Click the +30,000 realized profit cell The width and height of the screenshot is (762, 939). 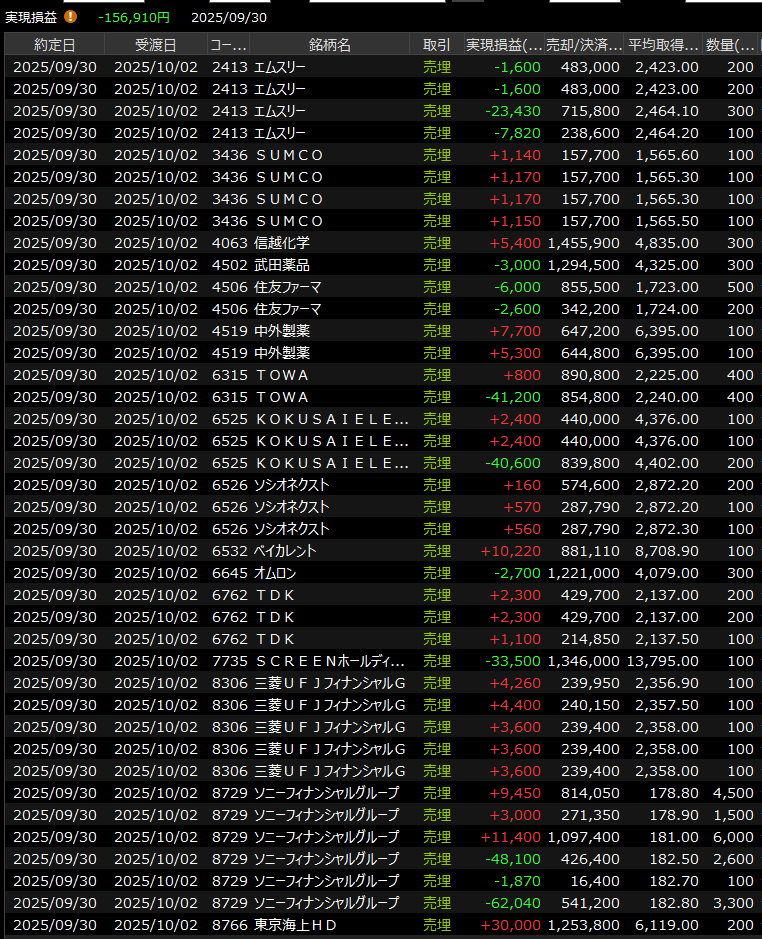(511, 925)
